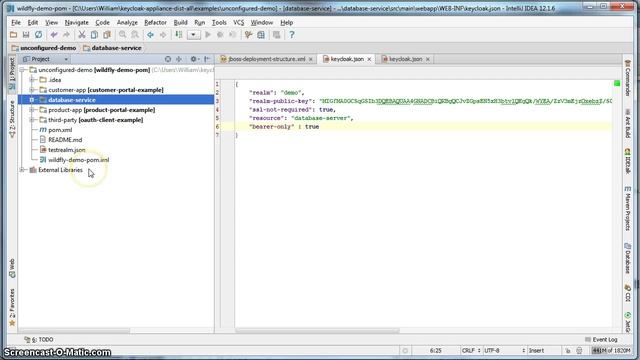Viewport: 640px width, 360px height.
Task: Expand the database-service module
Action: (x=32, y=100)
